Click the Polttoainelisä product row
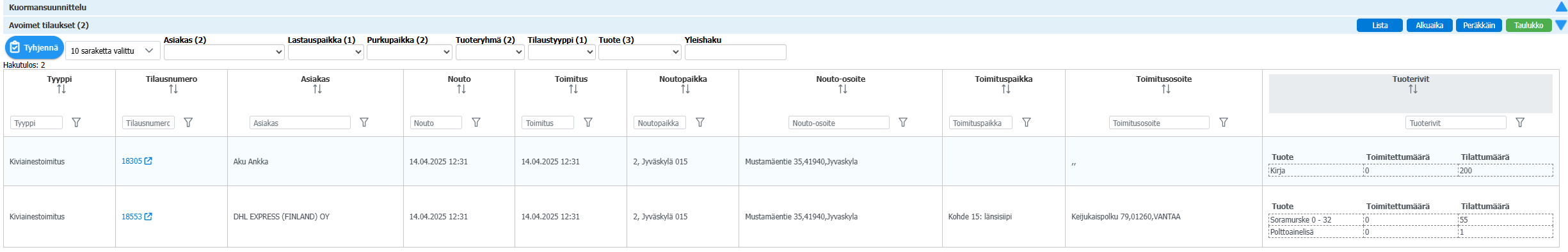The width and height of the screenshot is (1568, 252). (1411, 232)
